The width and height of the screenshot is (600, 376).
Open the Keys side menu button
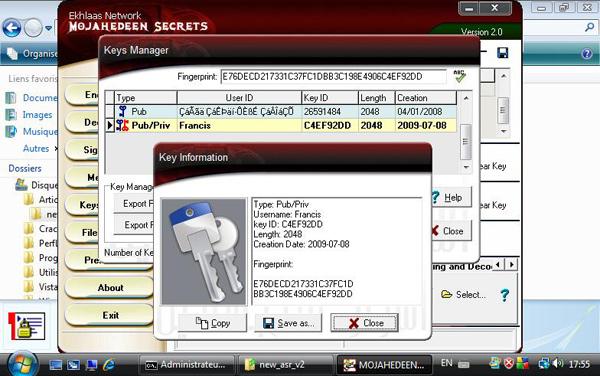pos(82,205)
